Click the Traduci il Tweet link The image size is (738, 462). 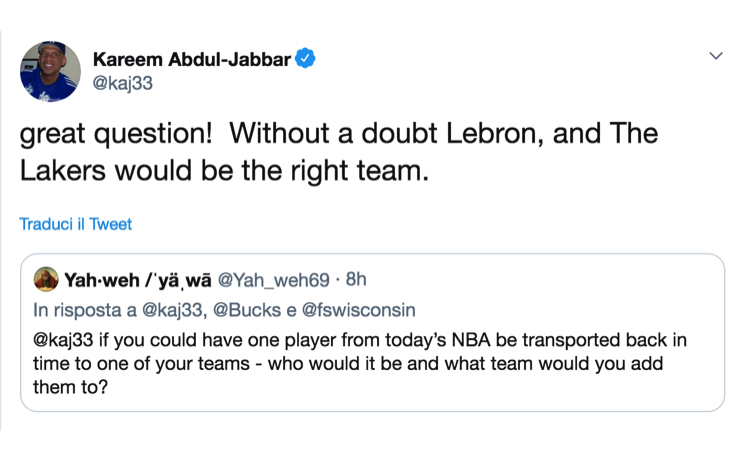(75, 224)
